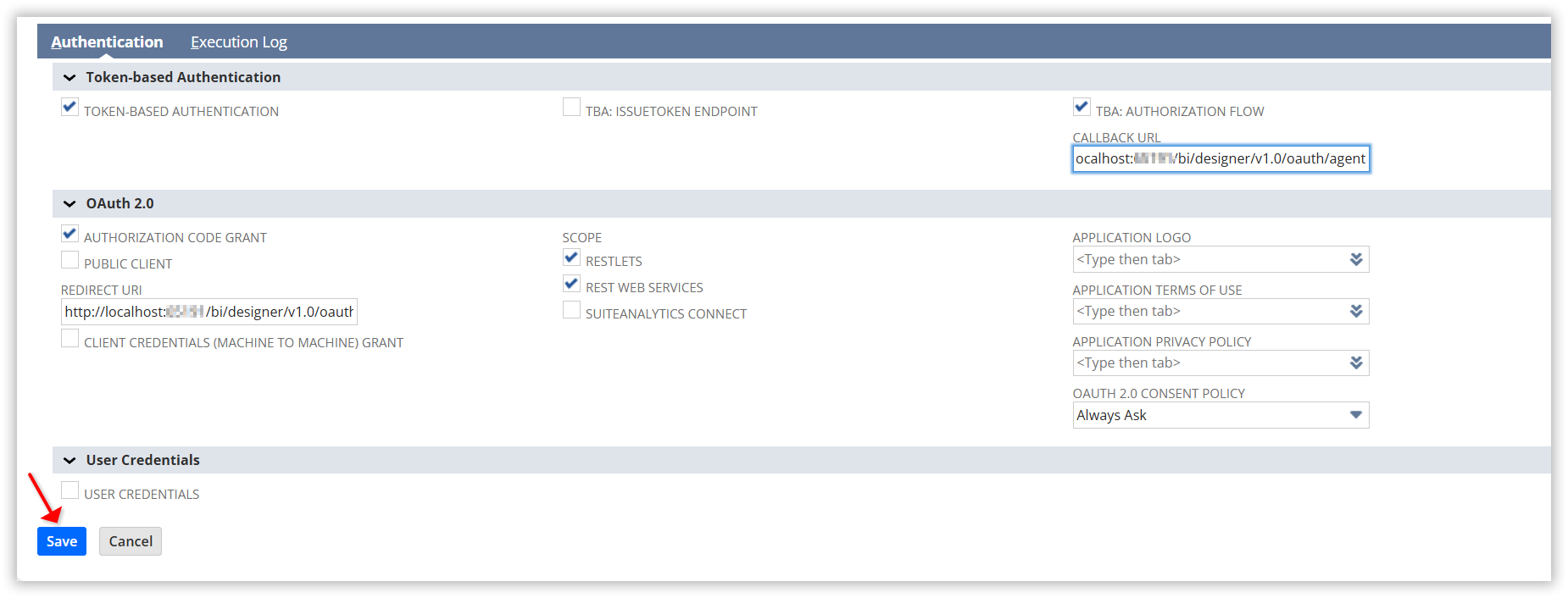The image size is (1568, 598).
Task: Collapse the Token-based Authentication section
Action: point(70,77)
